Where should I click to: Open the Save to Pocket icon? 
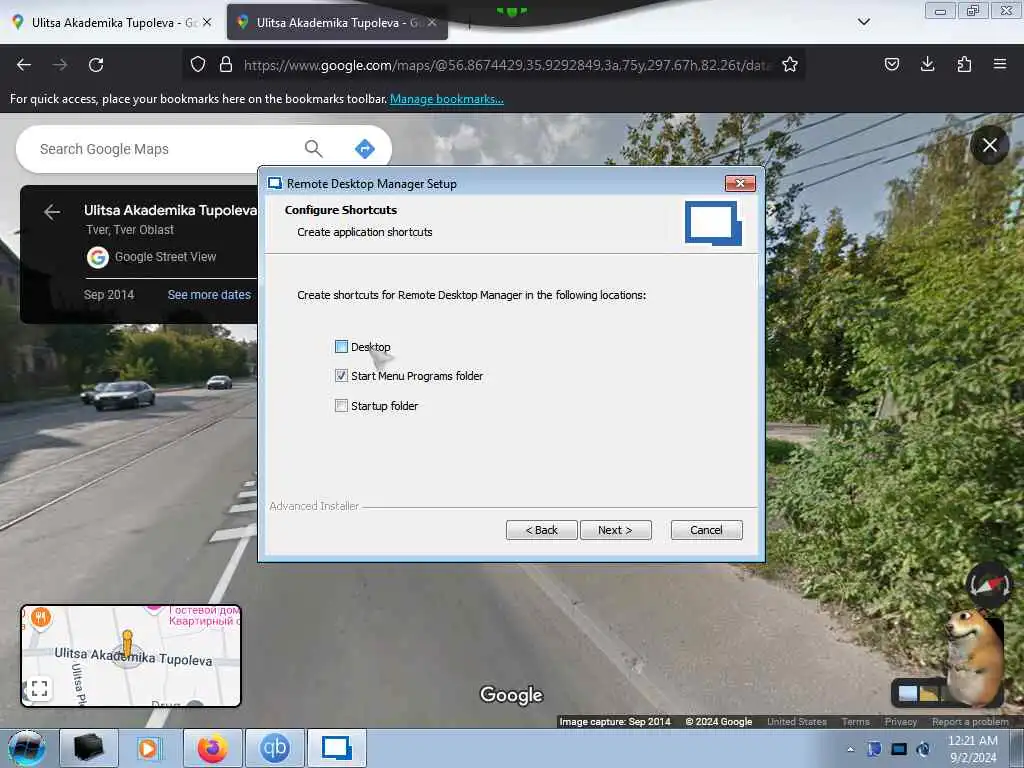pyautogui.click(x=891, y=64)
